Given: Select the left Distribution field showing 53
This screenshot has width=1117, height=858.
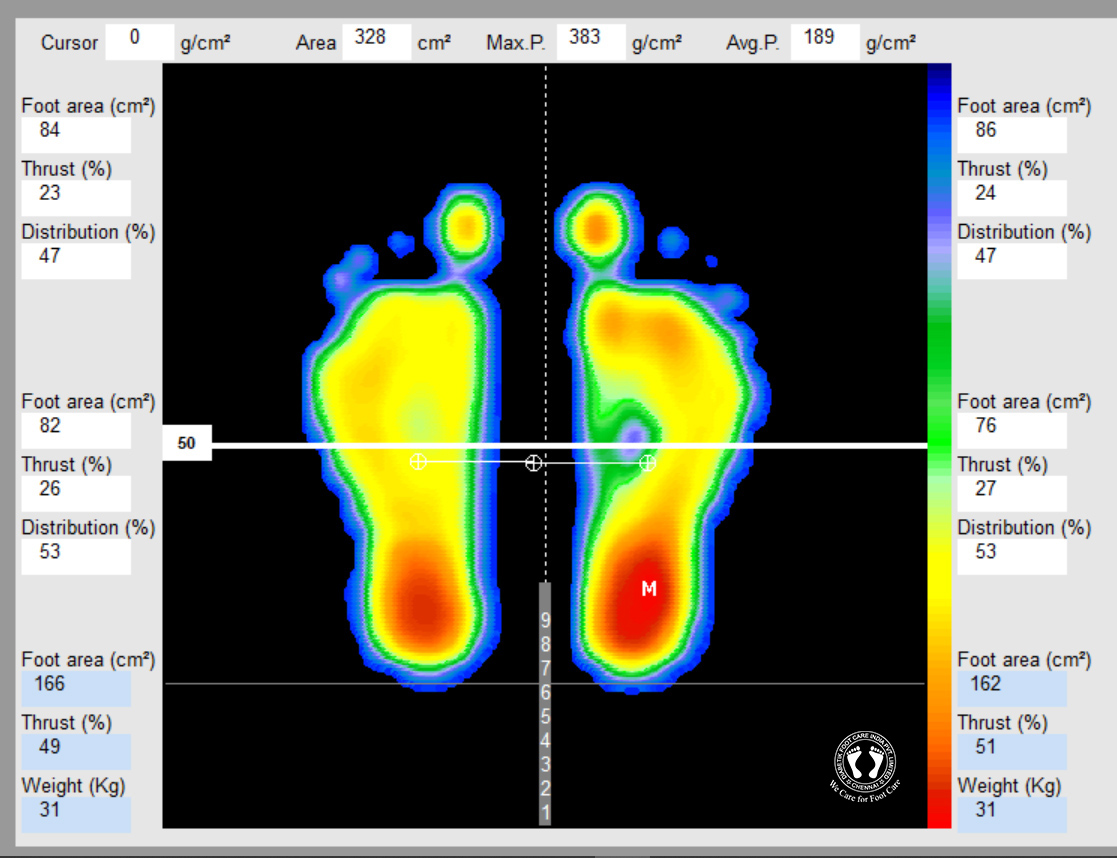Looking at the screenshot, I should (x=76, y=556).
